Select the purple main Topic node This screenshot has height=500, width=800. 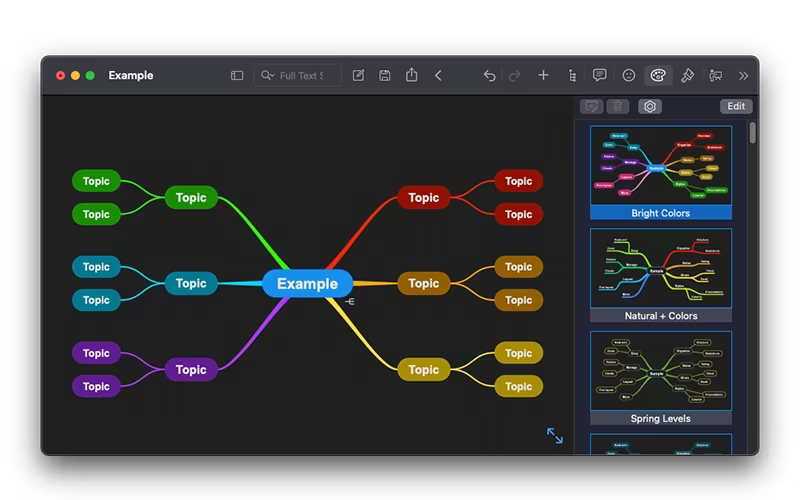pos(191,369)
